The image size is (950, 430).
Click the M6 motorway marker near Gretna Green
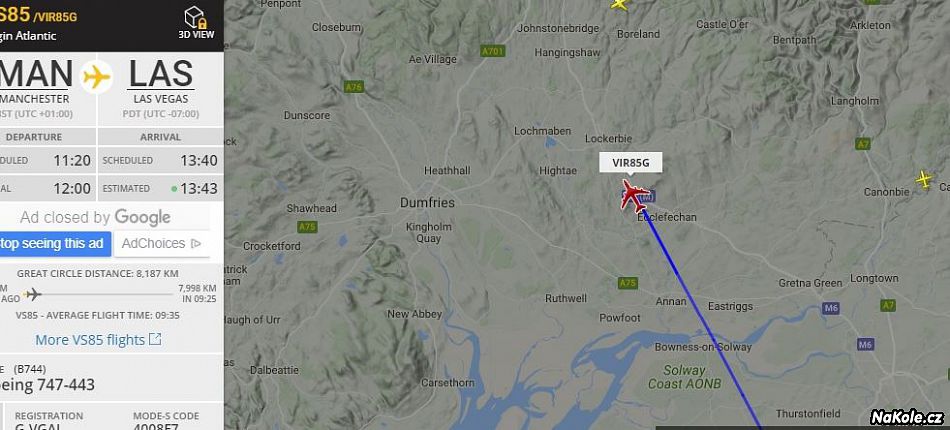[831, 308]
